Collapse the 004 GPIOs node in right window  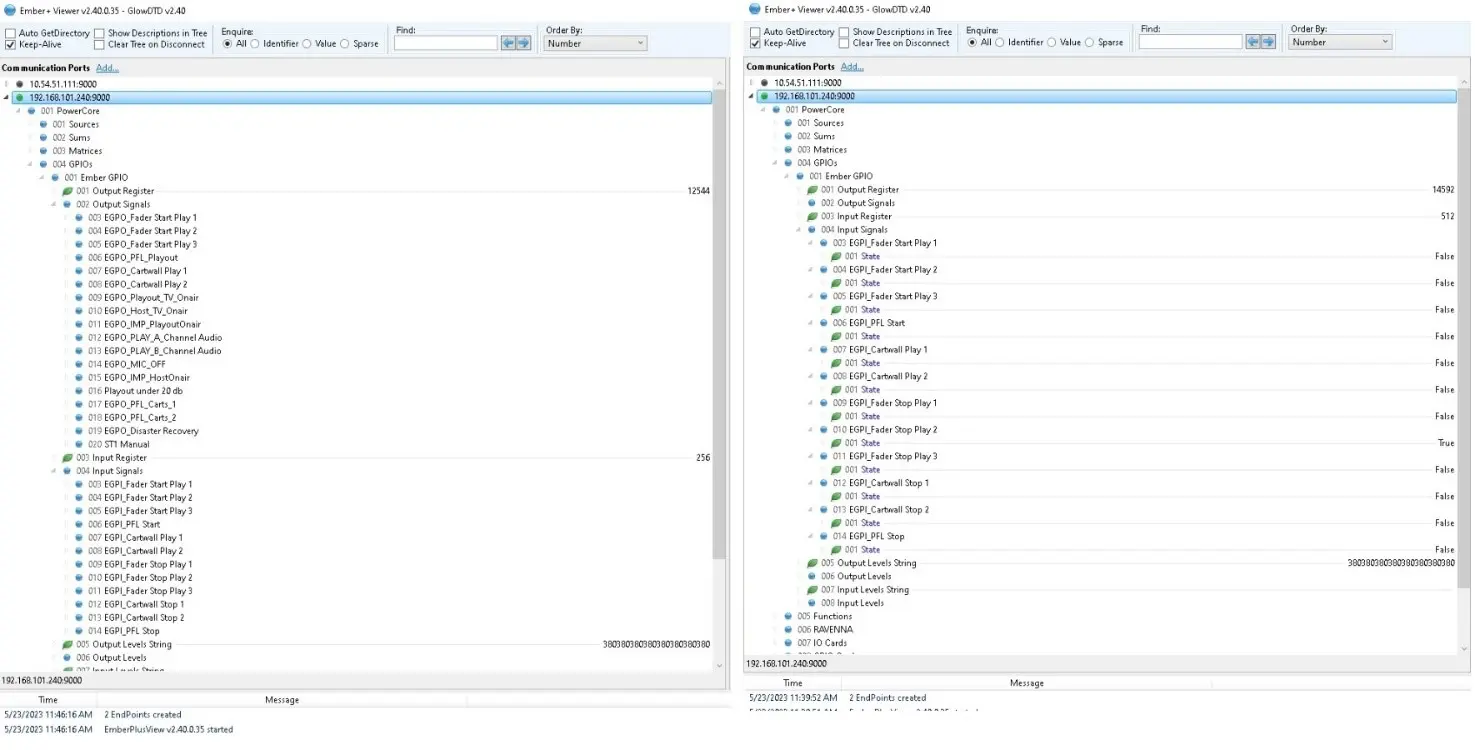tap(773, 163)
